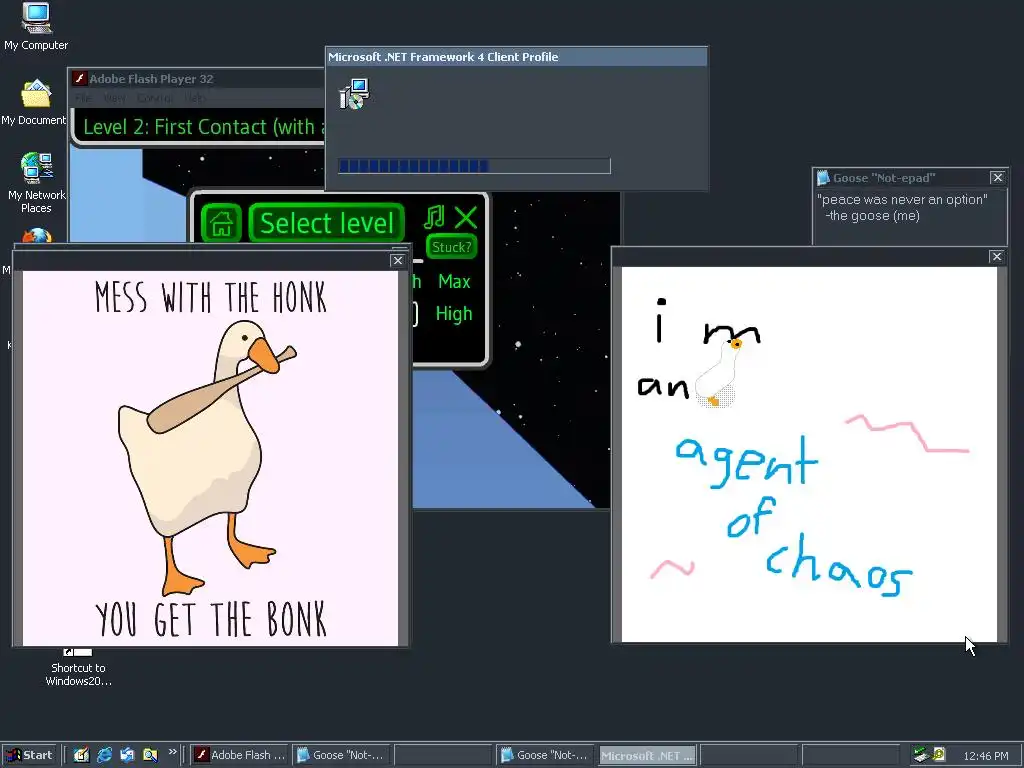Switch to first Goose "Not-... taskbar button
Viewport: 1024px width, 768px height.
click(x=342, y=755)
